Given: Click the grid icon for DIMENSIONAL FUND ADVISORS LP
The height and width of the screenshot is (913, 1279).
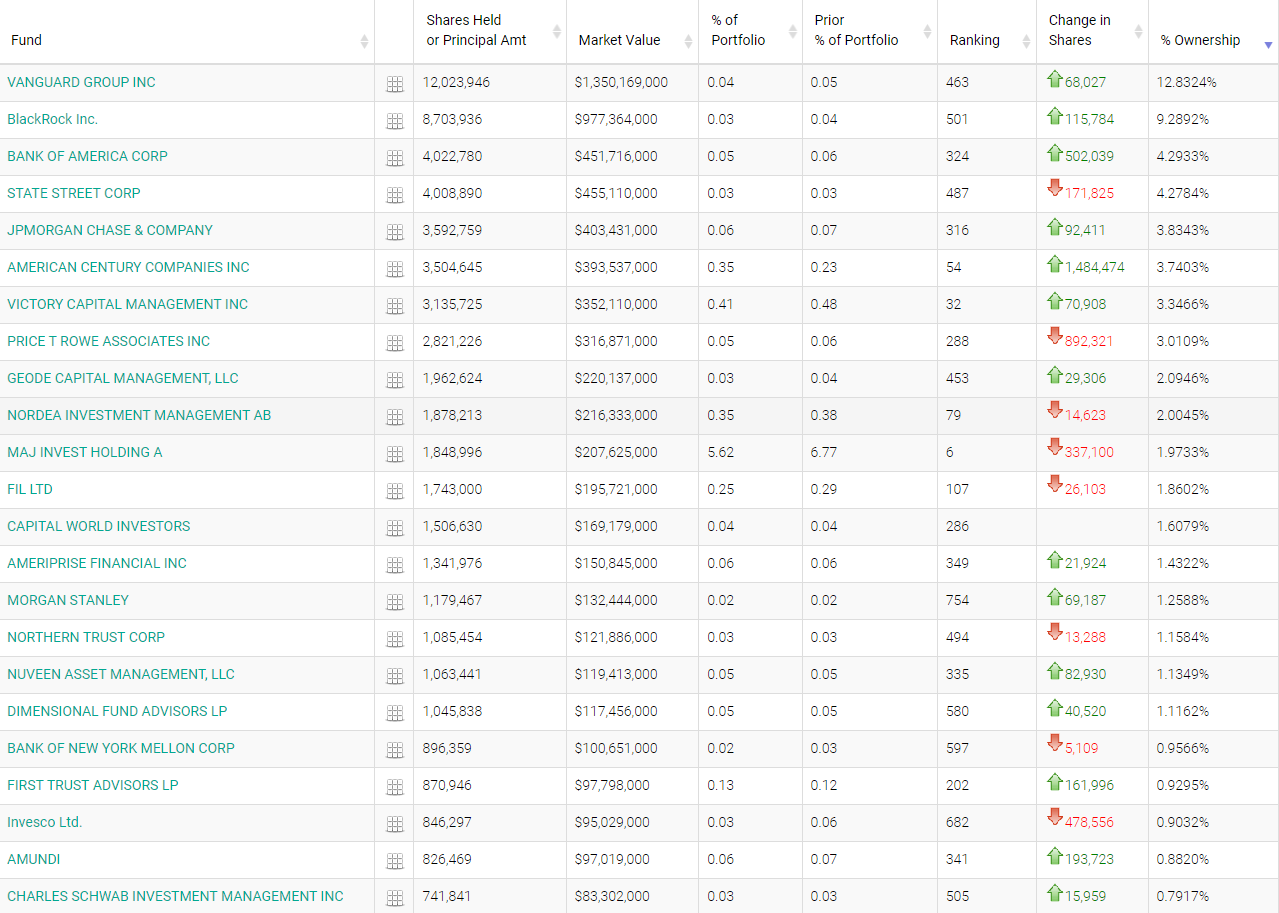Looking at the screenshot, I should pos(395,713).
